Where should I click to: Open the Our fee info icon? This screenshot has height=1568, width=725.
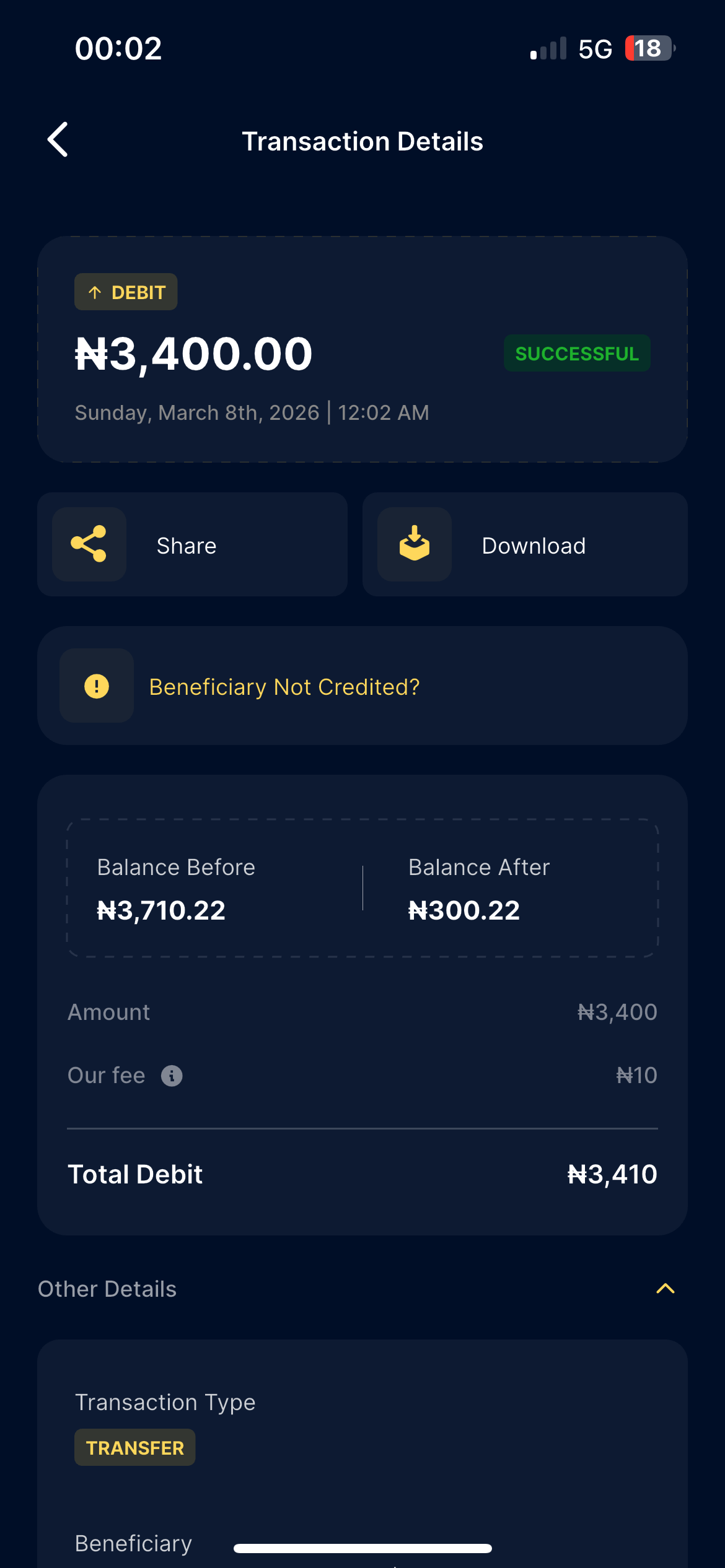coord(172,1076)
